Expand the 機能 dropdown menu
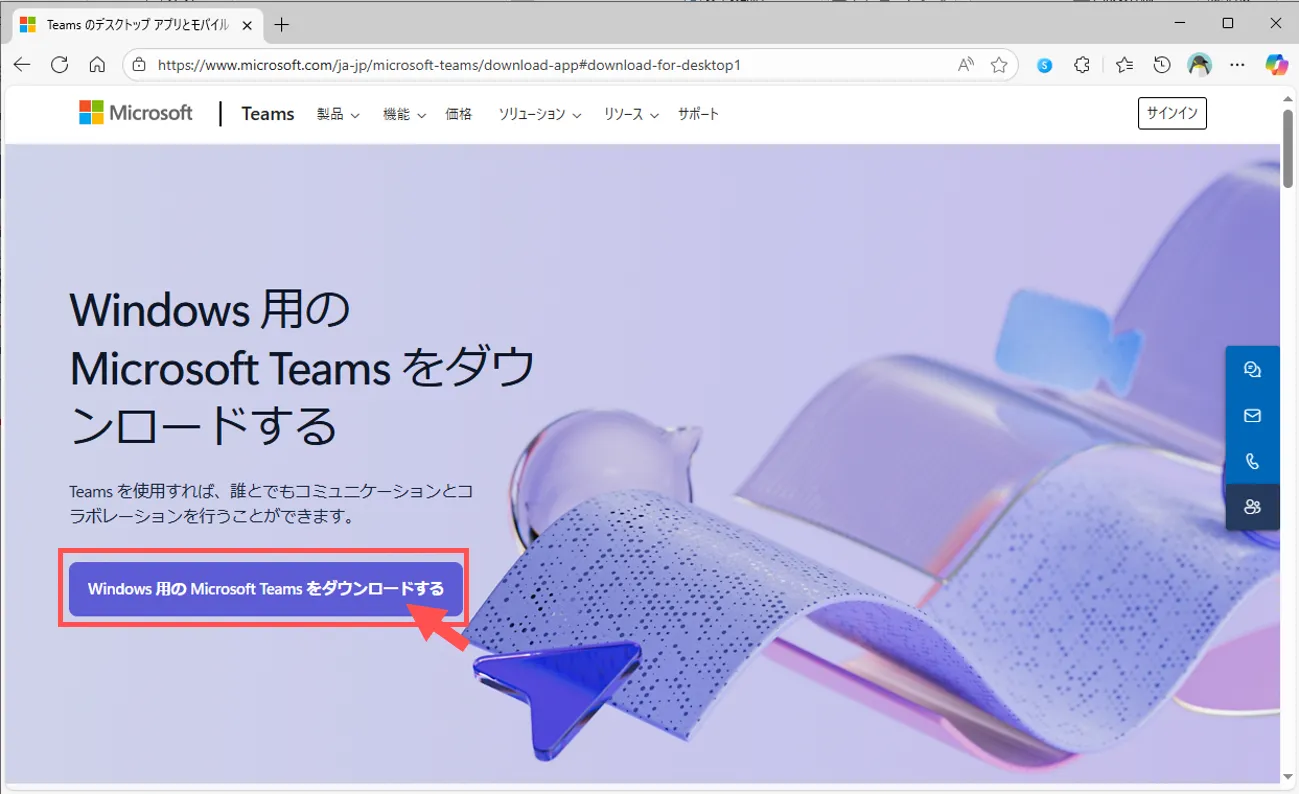 pyautogui.click(x=404, y=114)
